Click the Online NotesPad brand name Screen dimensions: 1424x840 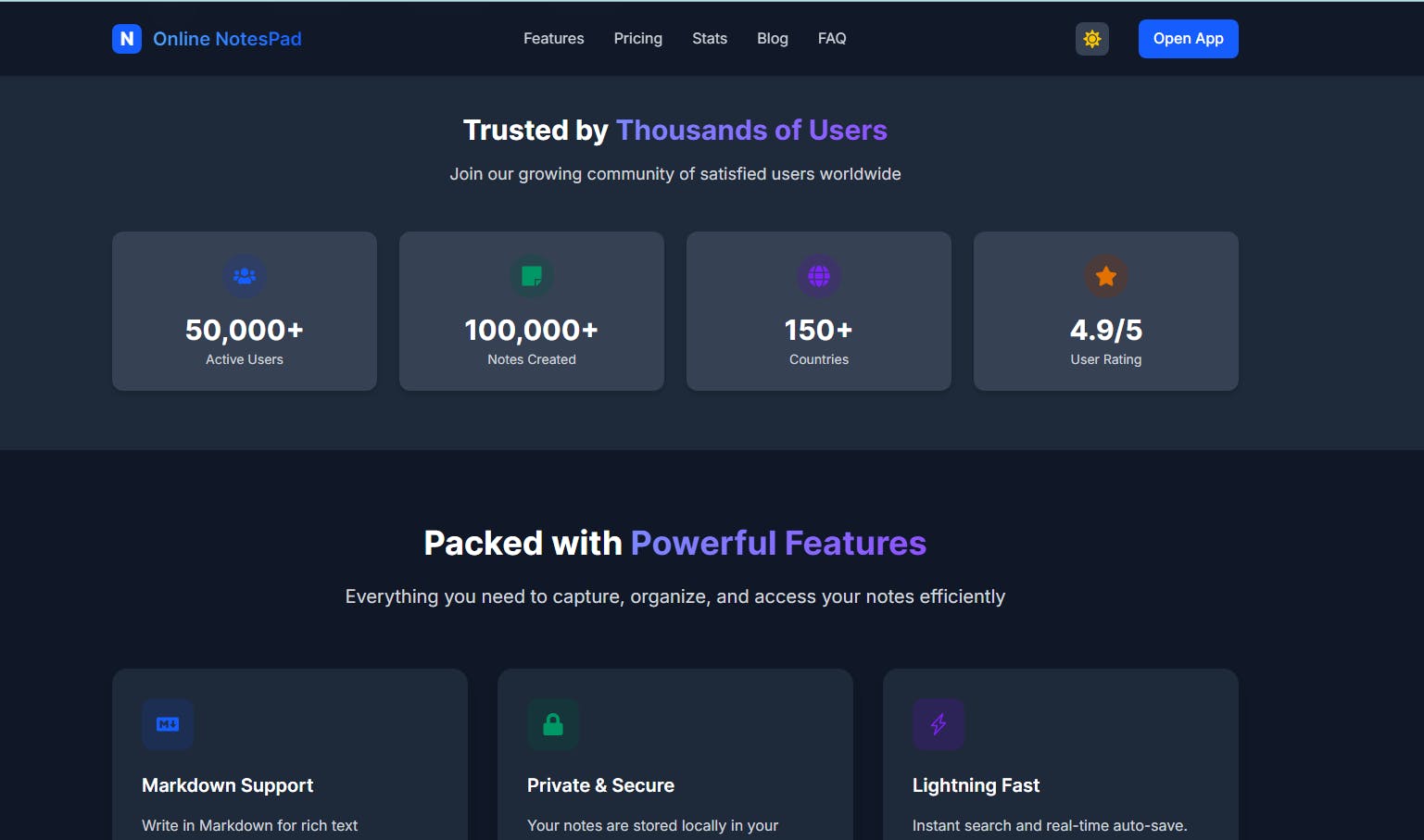click(227, 39)
